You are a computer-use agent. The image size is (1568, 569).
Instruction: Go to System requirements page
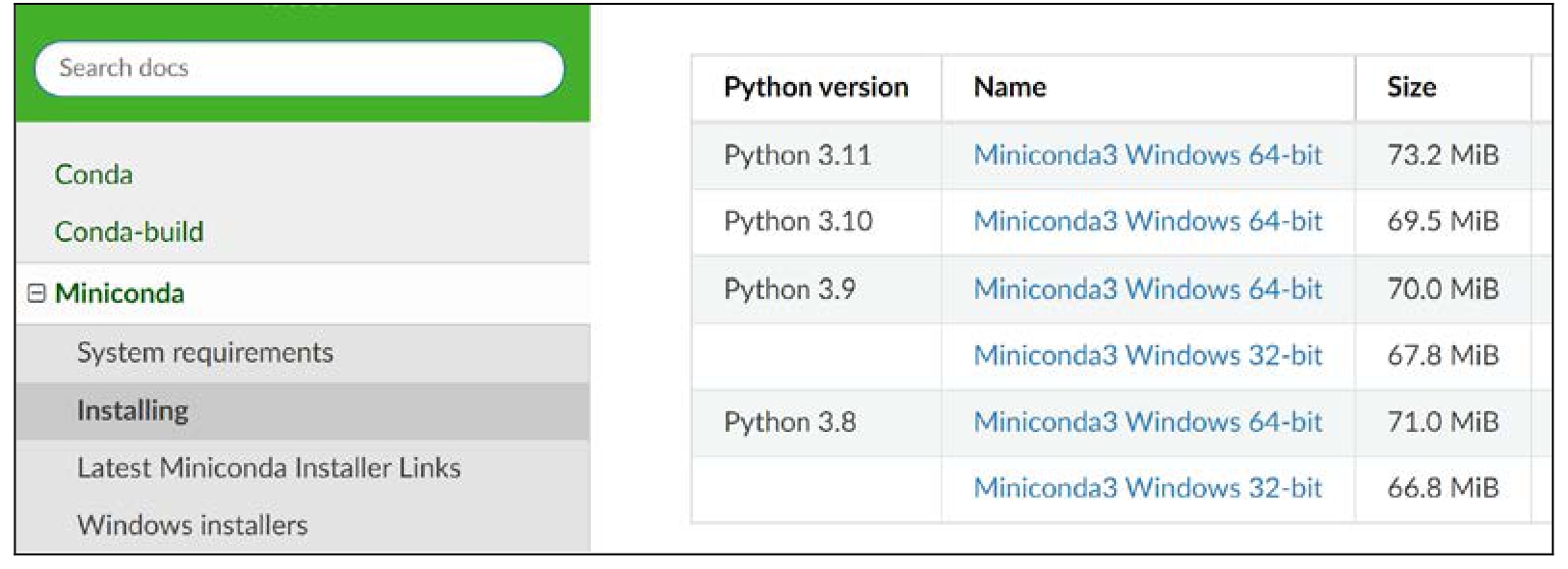pos(205,353)
